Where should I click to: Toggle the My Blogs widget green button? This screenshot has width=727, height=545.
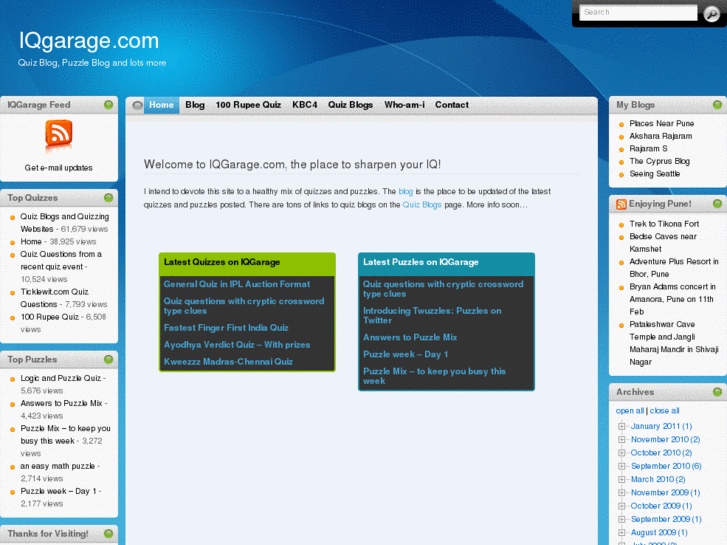click(717, 105)
